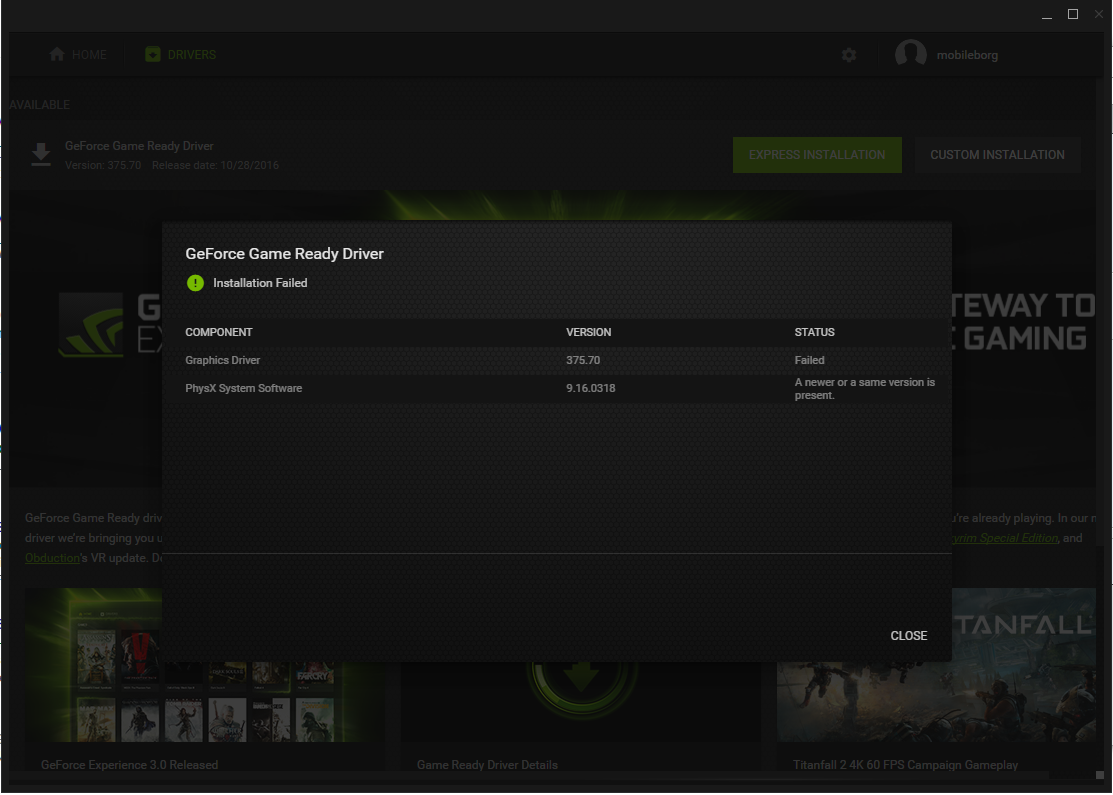Image resolution: width=1113 pixels, height=795 pixels.
Task: Open the Titanfall 2 4K gameplay thumbnail
Action: pos(936,665)
